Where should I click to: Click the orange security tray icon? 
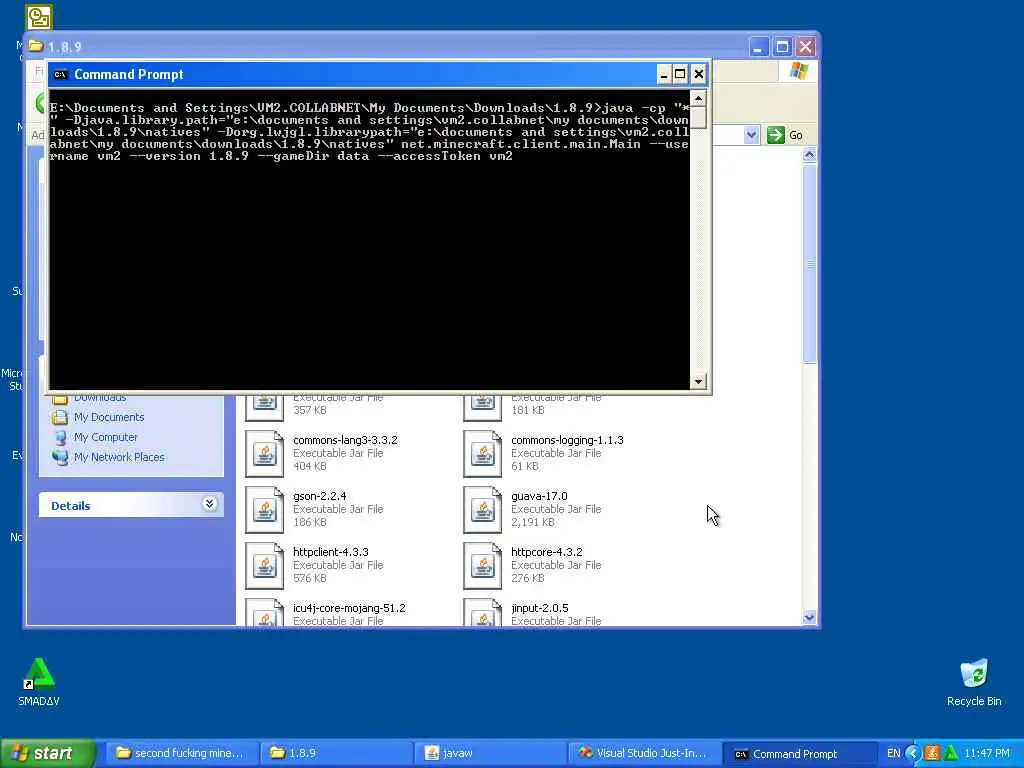[932, 753]
